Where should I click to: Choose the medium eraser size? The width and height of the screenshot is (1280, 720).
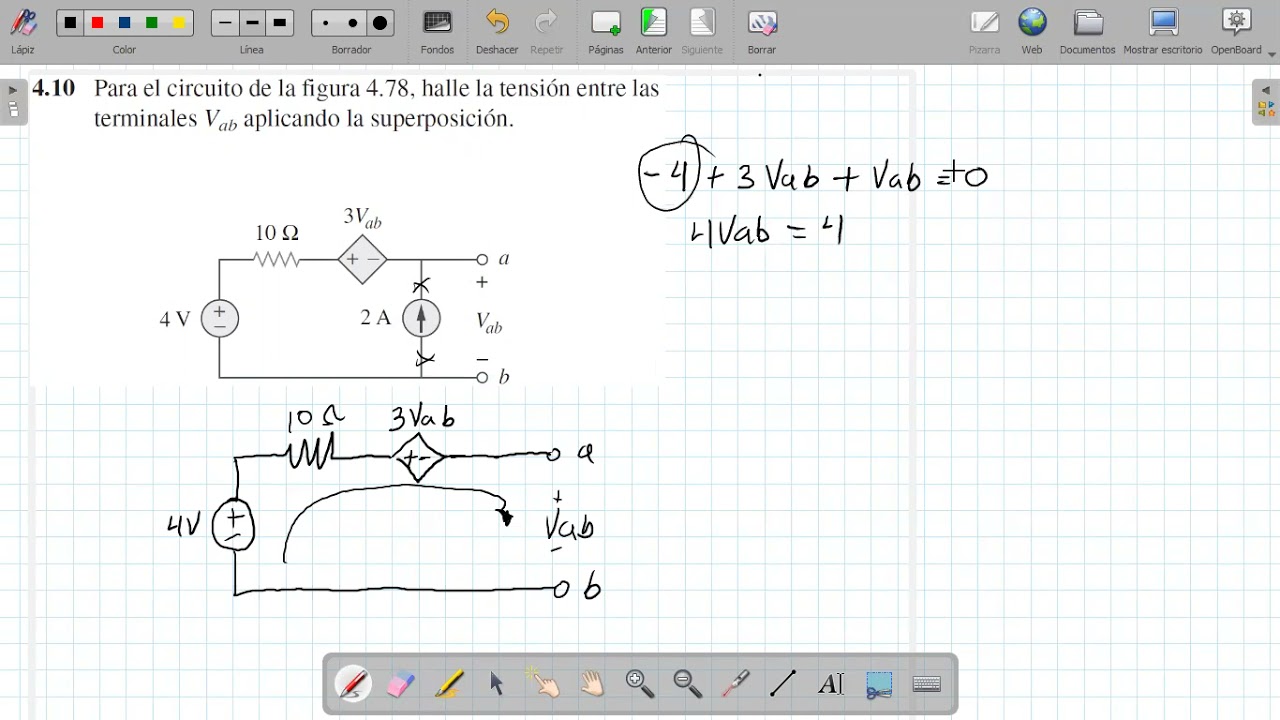pyautogui.click(x=352, y=23)
